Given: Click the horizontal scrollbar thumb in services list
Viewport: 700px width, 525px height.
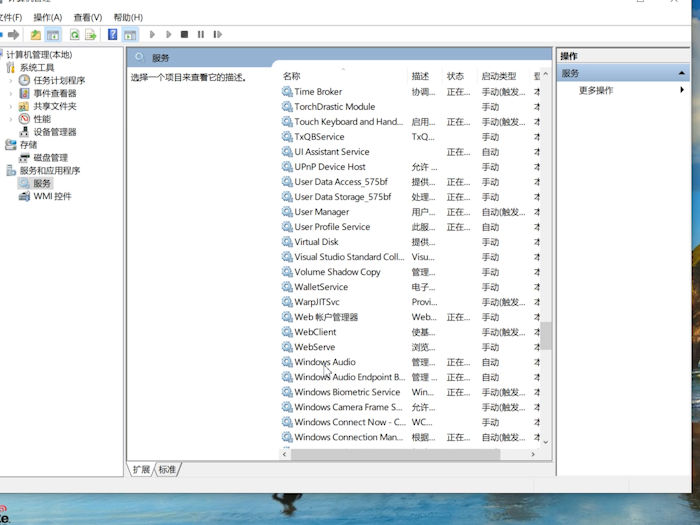Looking at the screenshot, I should [396, 454].
